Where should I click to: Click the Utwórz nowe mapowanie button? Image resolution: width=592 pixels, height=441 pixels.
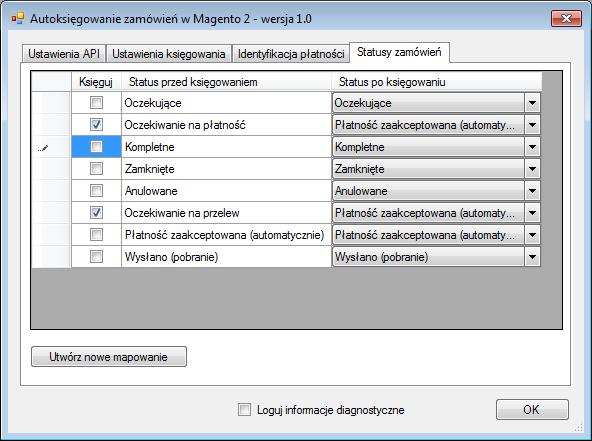109,356
